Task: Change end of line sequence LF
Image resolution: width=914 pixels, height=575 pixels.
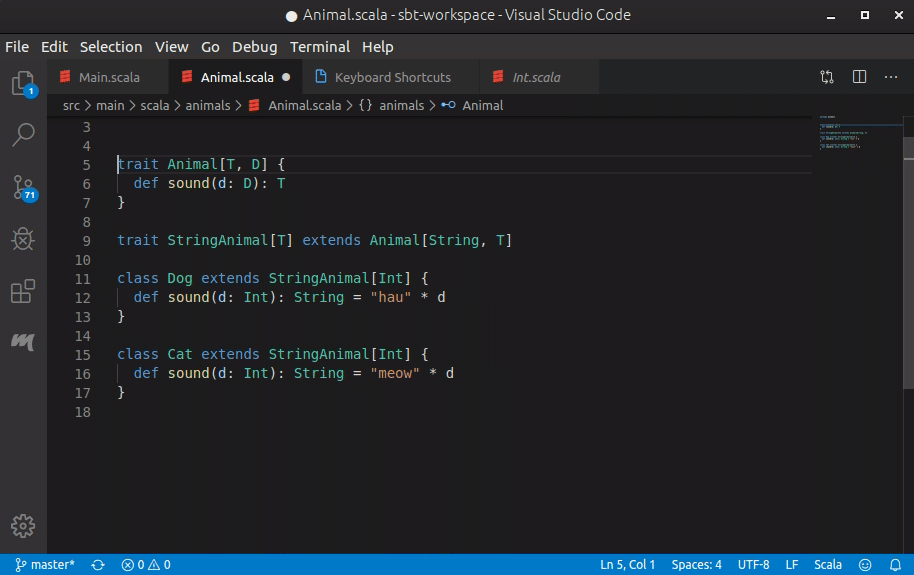Action: pos(792,565)
